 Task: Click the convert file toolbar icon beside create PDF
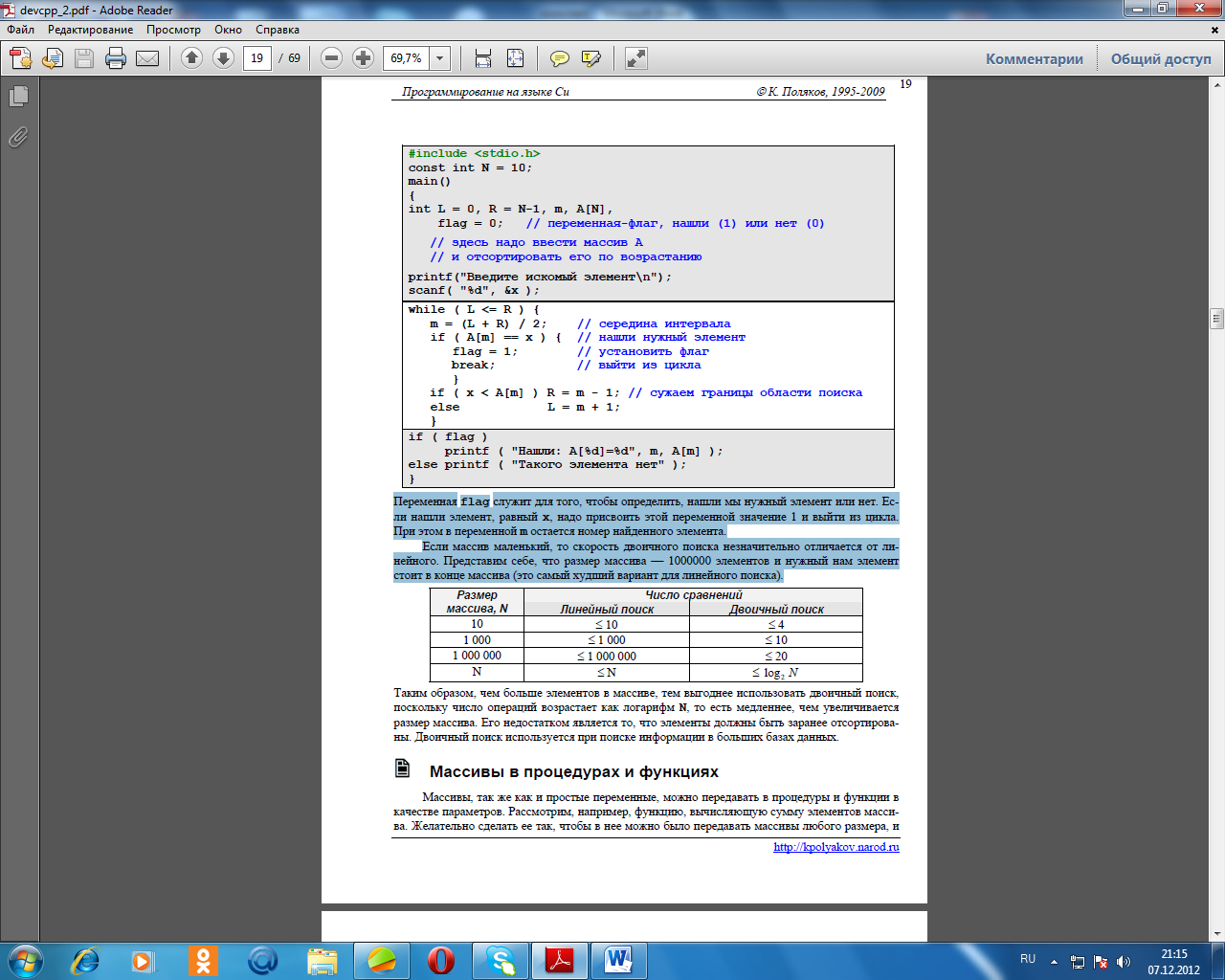52,58
